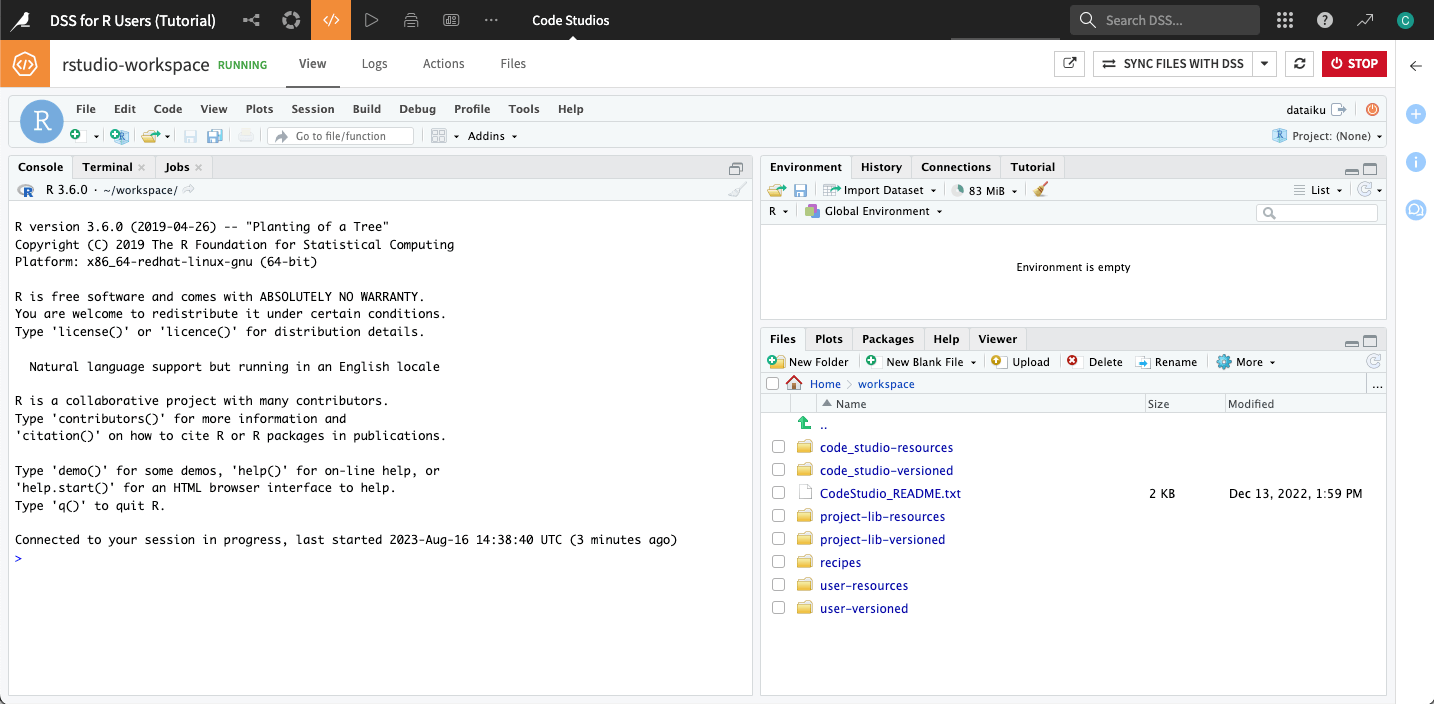Click the RStudio create project icon
This screenshot has width=1434, height=704.
pyautogui.click(x=119, y=136)
